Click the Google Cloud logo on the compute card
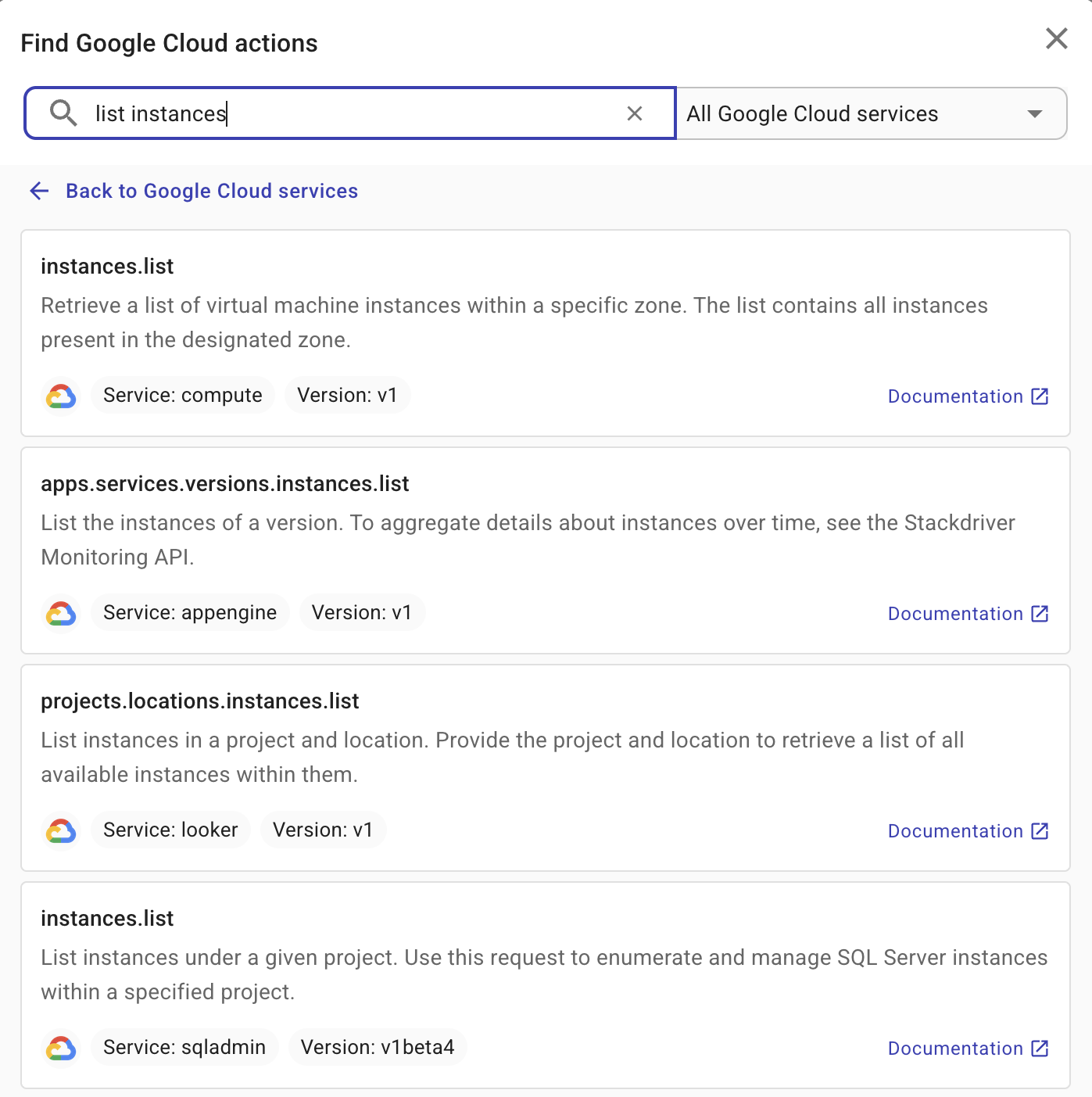1092x1097 pixels. (61, 396)
